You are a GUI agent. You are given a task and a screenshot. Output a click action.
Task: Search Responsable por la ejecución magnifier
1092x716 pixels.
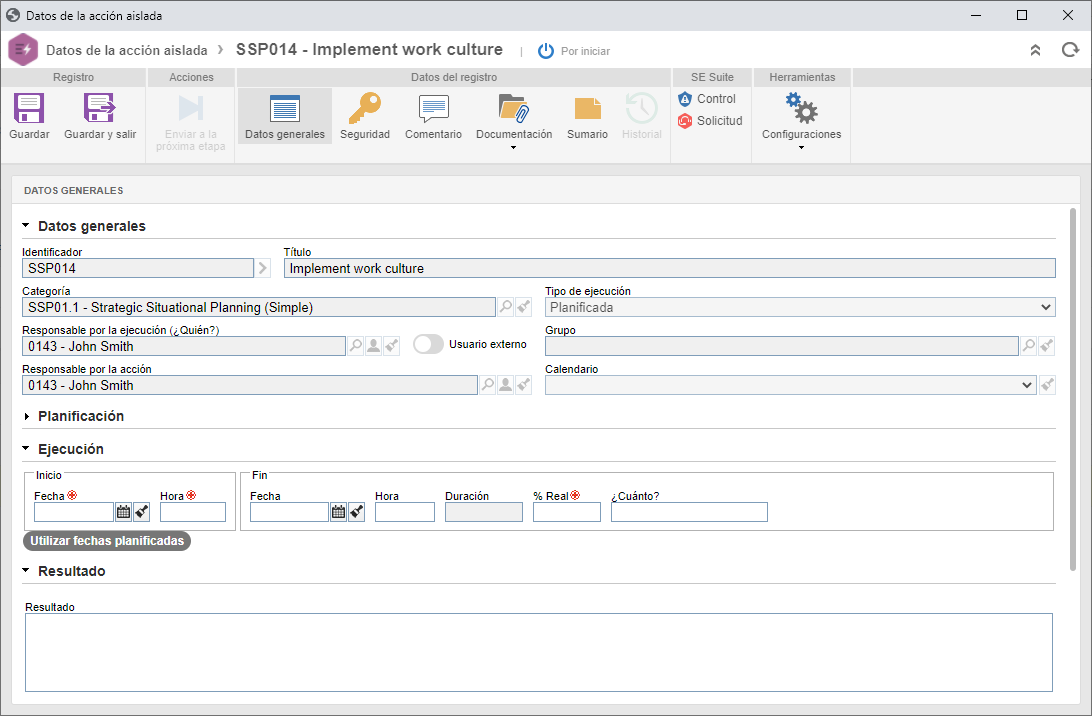pos(355,345)
